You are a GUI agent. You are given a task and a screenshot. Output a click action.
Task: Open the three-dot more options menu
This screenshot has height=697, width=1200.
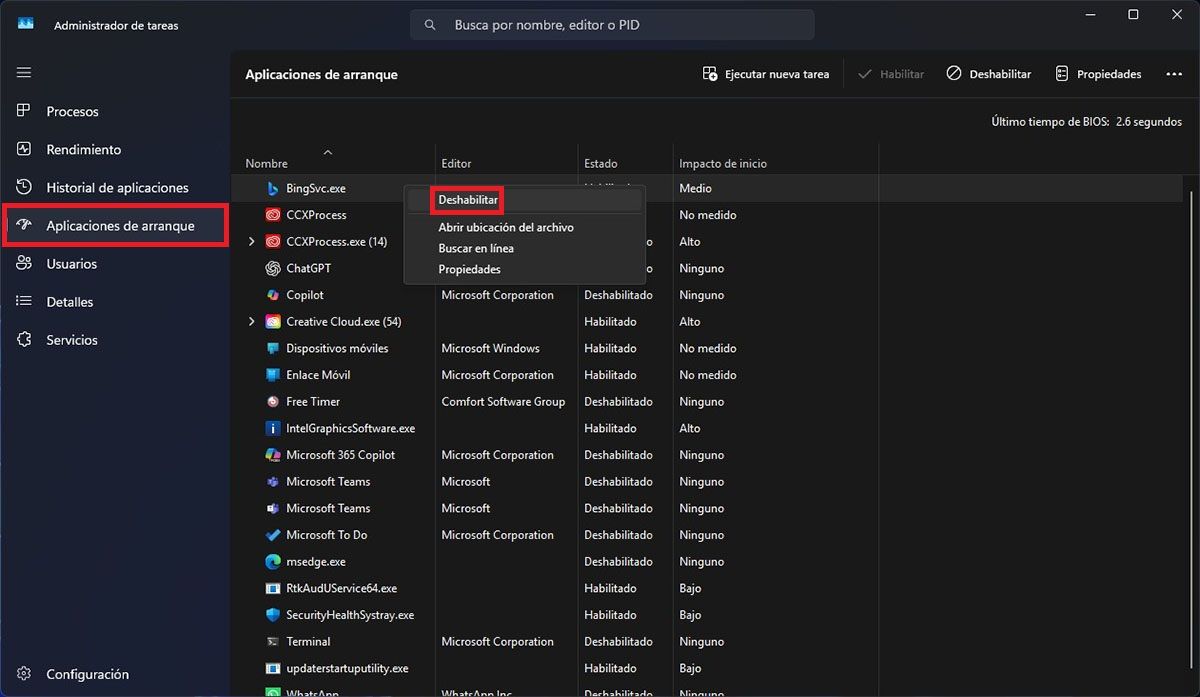click(1174, 74)
